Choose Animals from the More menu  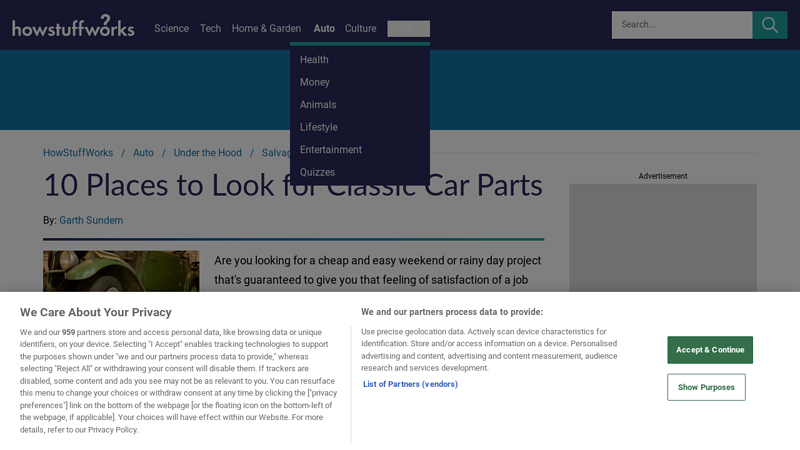pyautogui.click(x=318, y=105)
